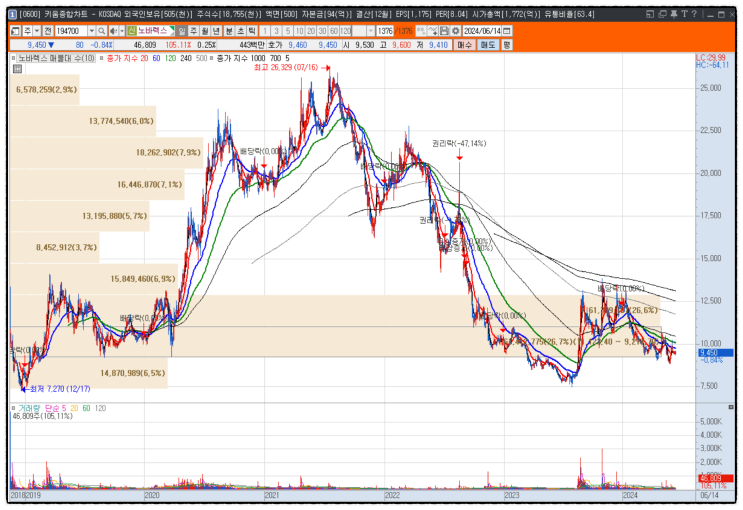743x510 pixels.
Task: Click the candlestick compare icon in toolbar
Action: [421, 31]
